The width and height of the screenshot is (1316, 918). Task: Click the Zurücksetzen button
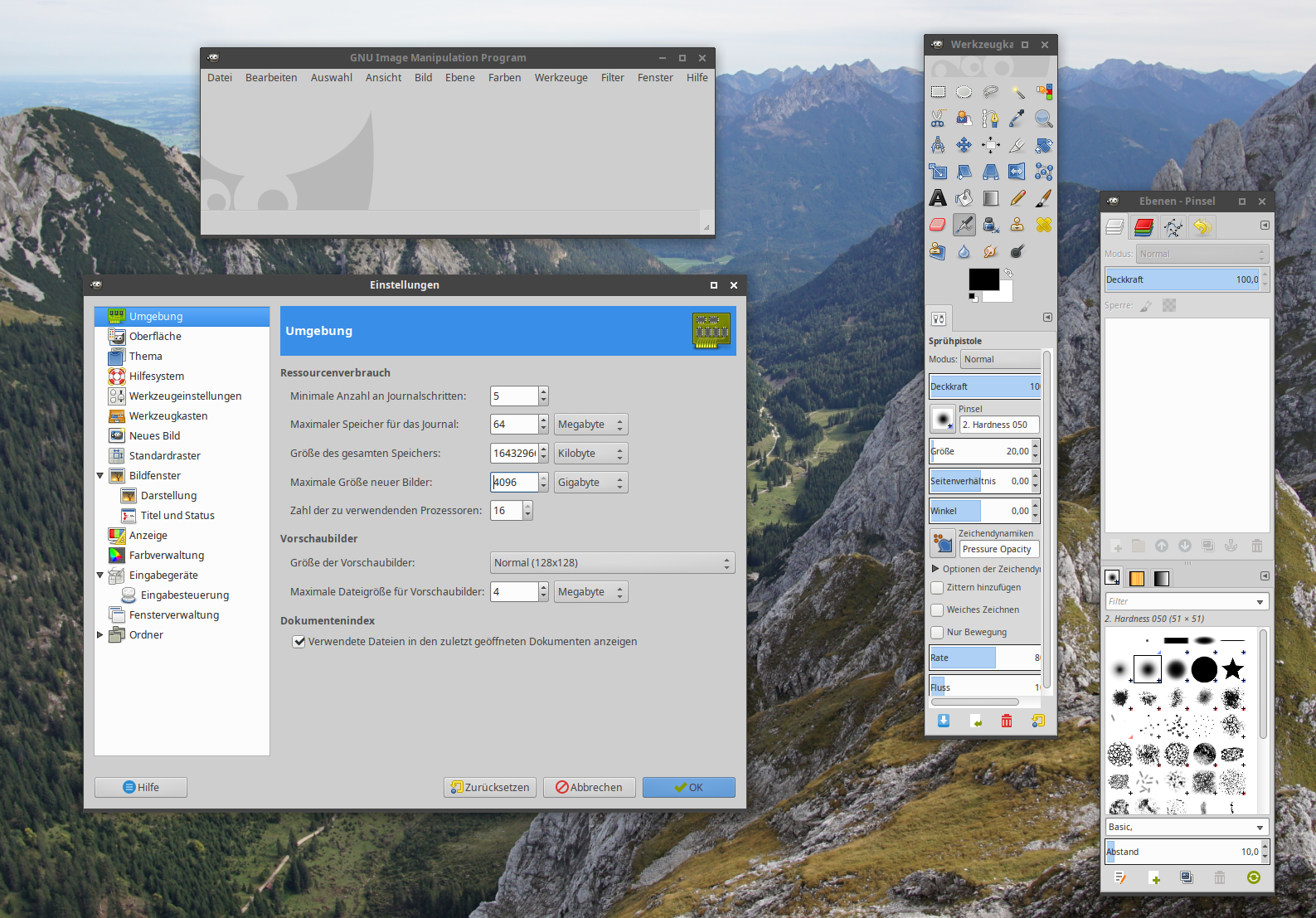pos(490,787)
